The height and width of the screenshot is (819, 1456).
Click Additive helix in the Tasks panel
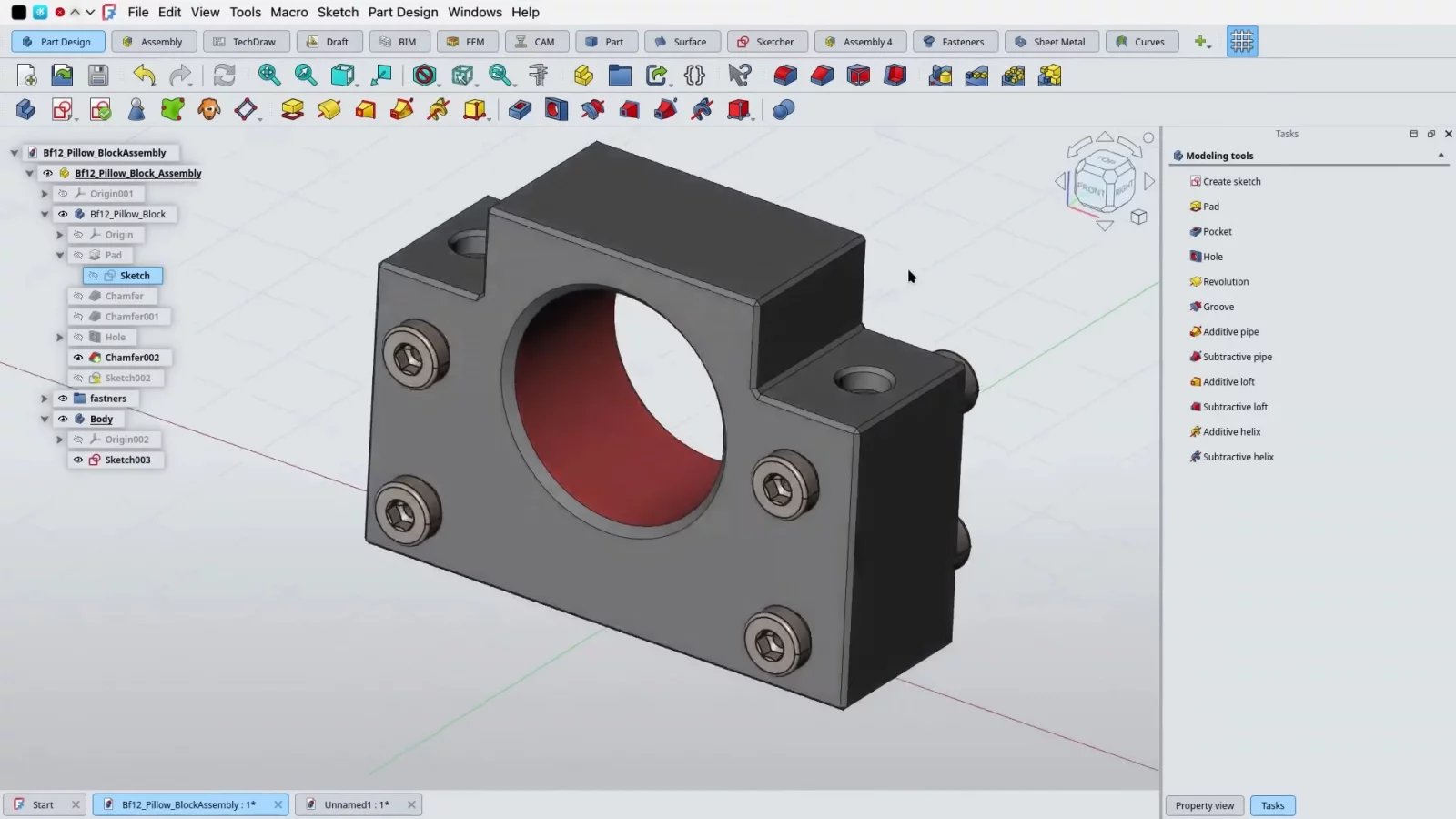click(x=1231, y=431)
